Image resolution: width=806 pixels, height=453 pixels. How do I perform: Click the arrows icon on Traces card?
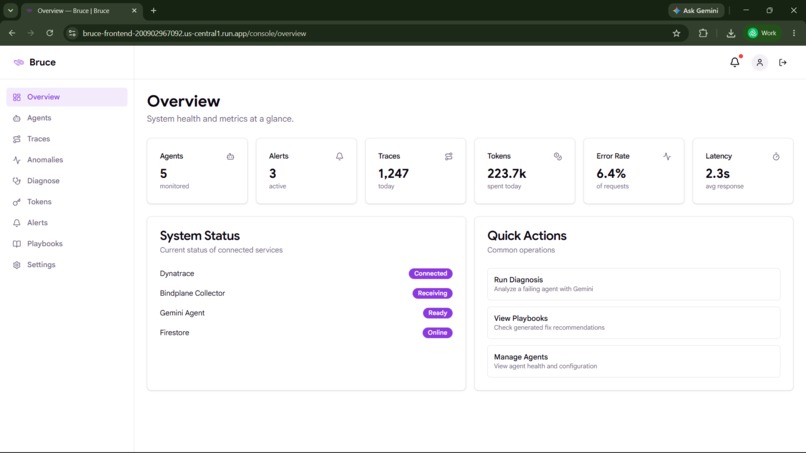click(449, 156)
